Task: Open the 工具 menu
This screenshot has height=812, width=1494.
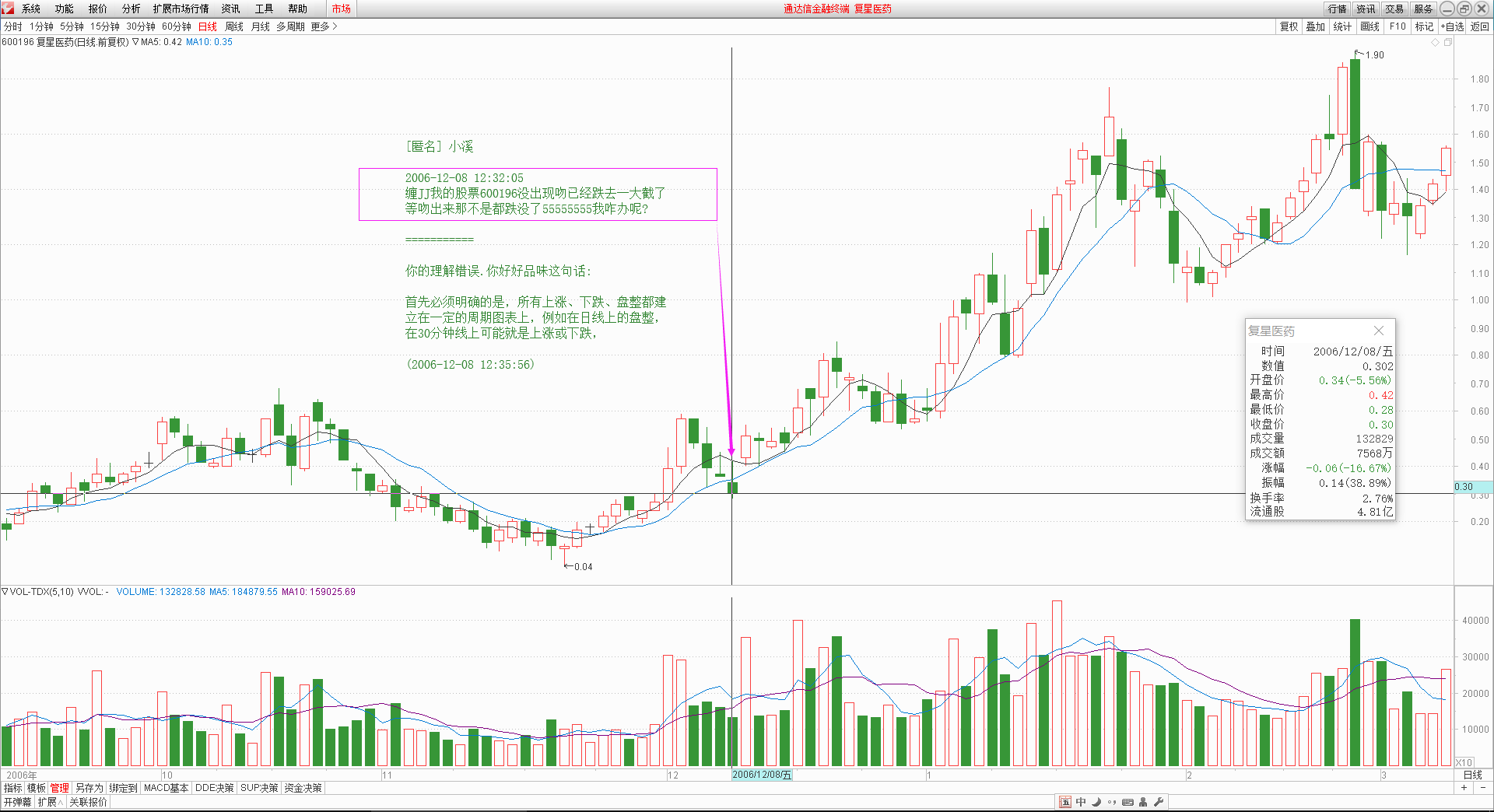Action: coord(264,9)
